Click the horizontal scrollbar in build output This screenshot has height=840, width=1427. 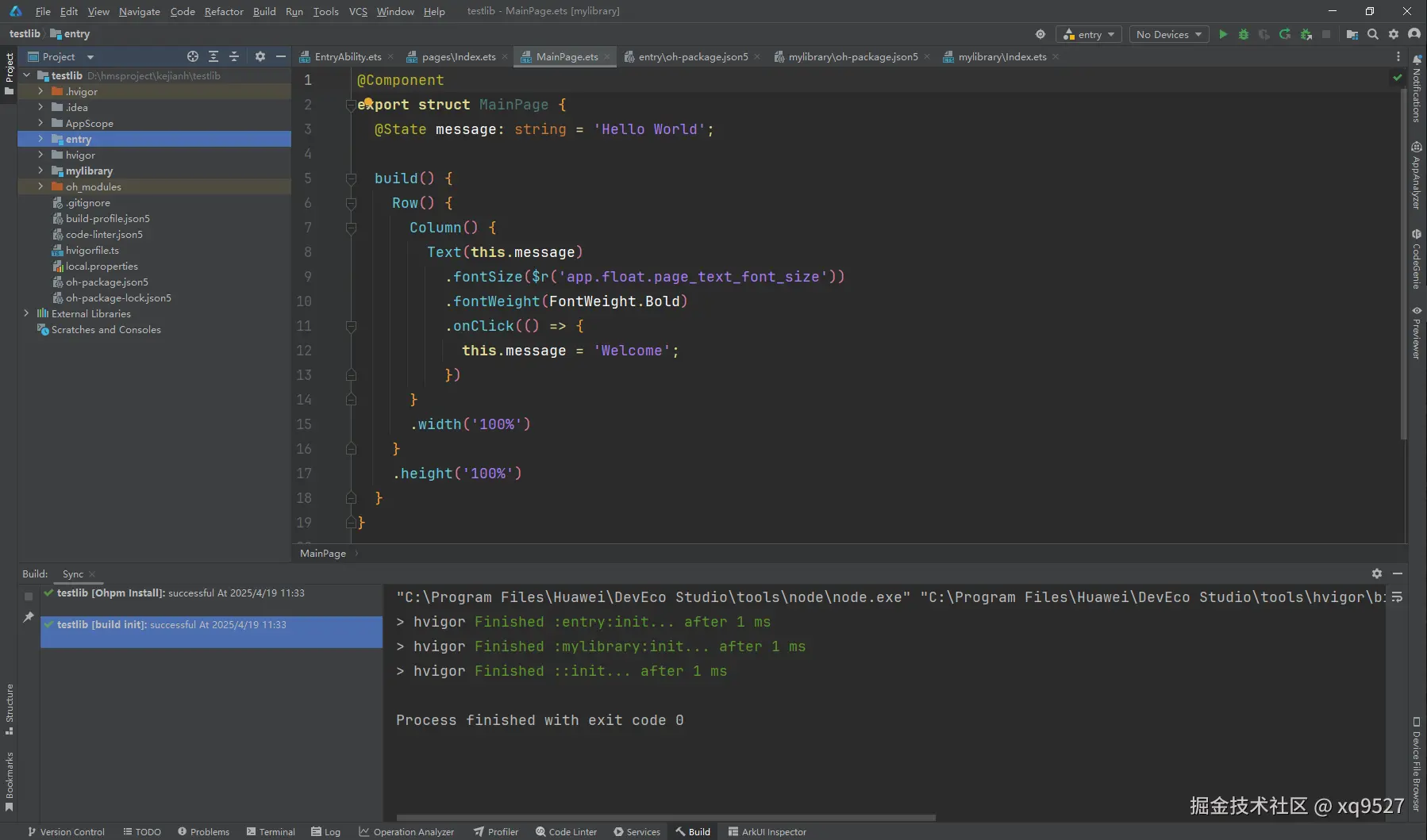[665, 817]
